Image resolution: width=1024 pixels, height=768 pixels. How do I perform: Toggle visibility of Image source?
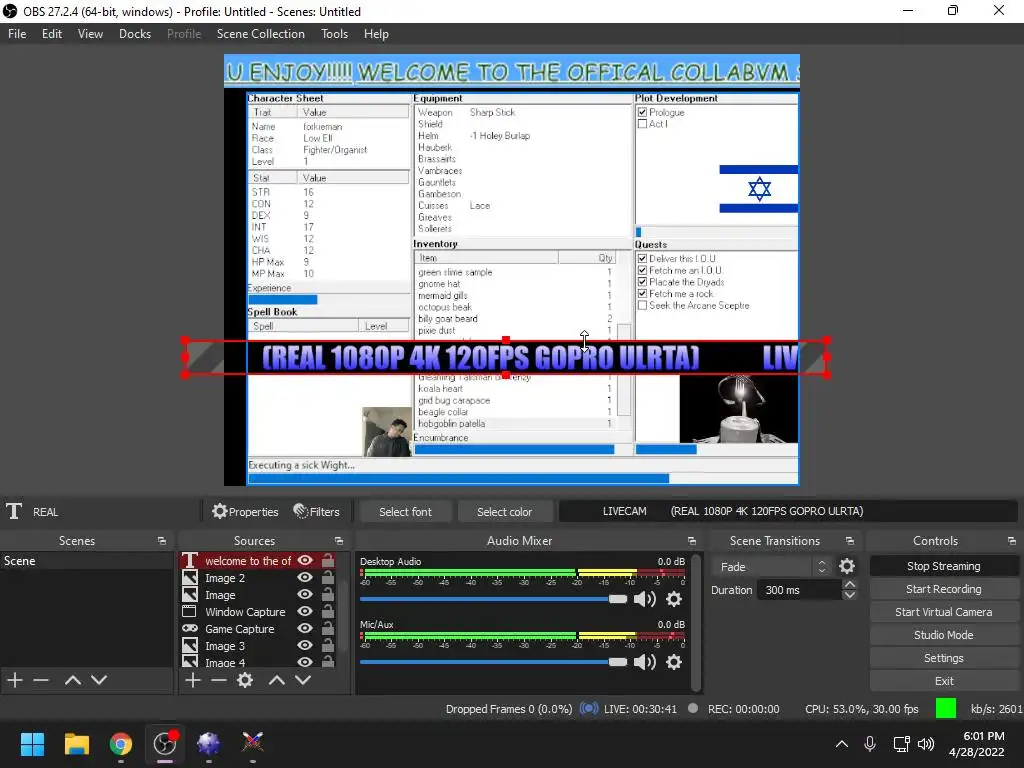304,594
